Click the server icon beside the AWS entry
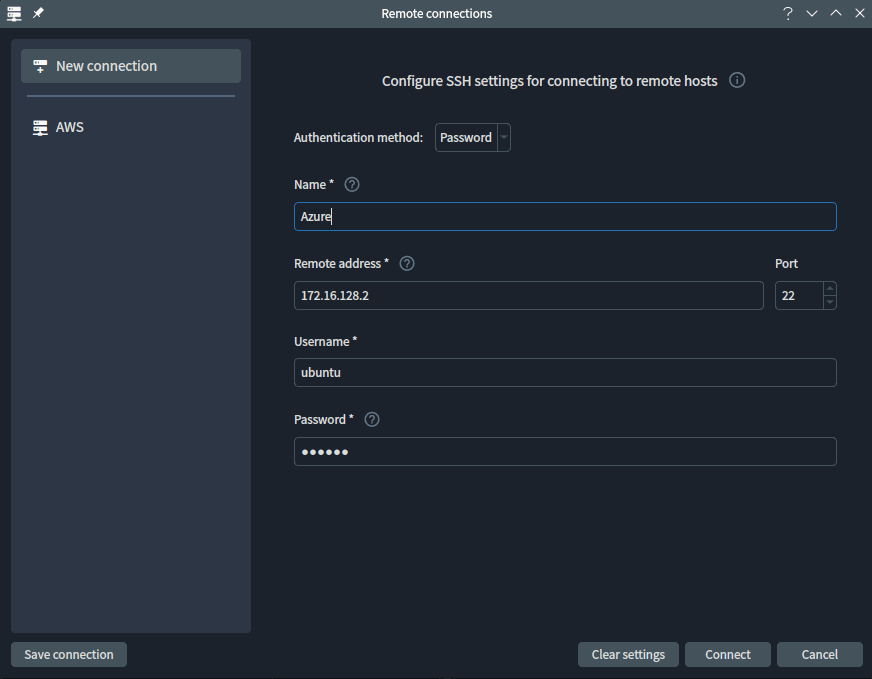This screenshot has width=872, height=679. click(39, 127)
